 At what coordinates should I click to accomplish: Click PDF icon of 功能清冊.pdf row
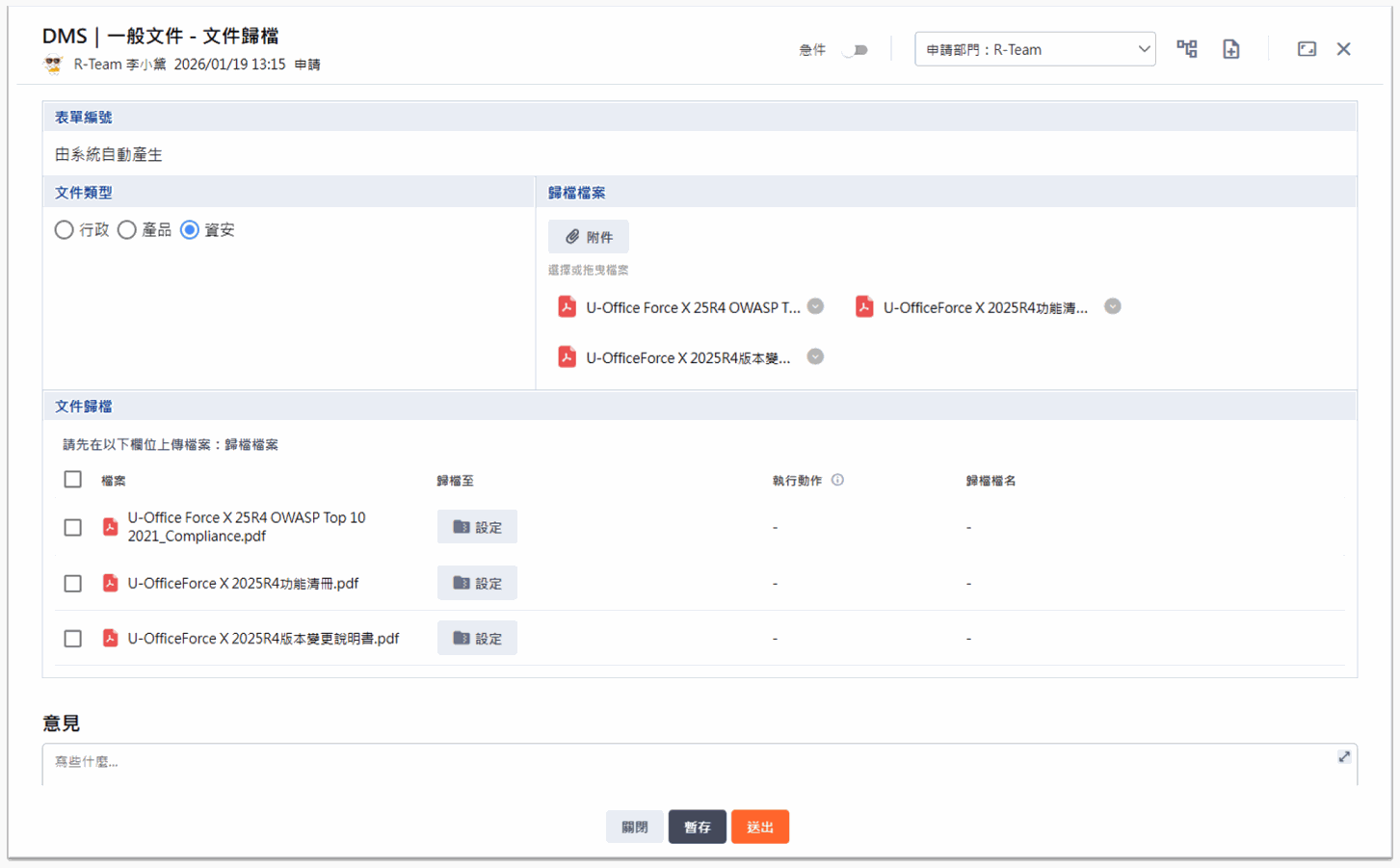pos(111,583)
